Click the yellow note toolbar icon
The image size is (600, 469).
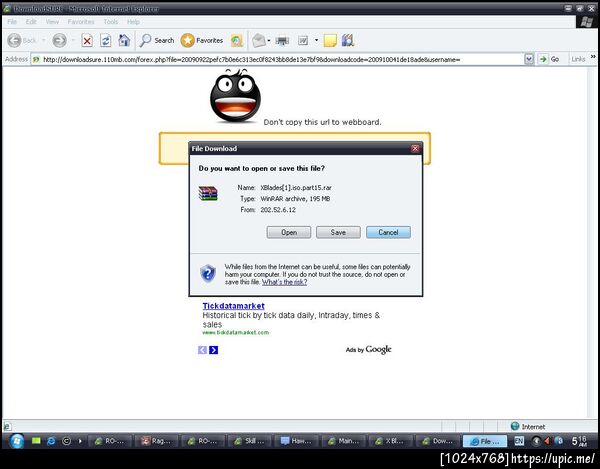click(x=330, y=41)
